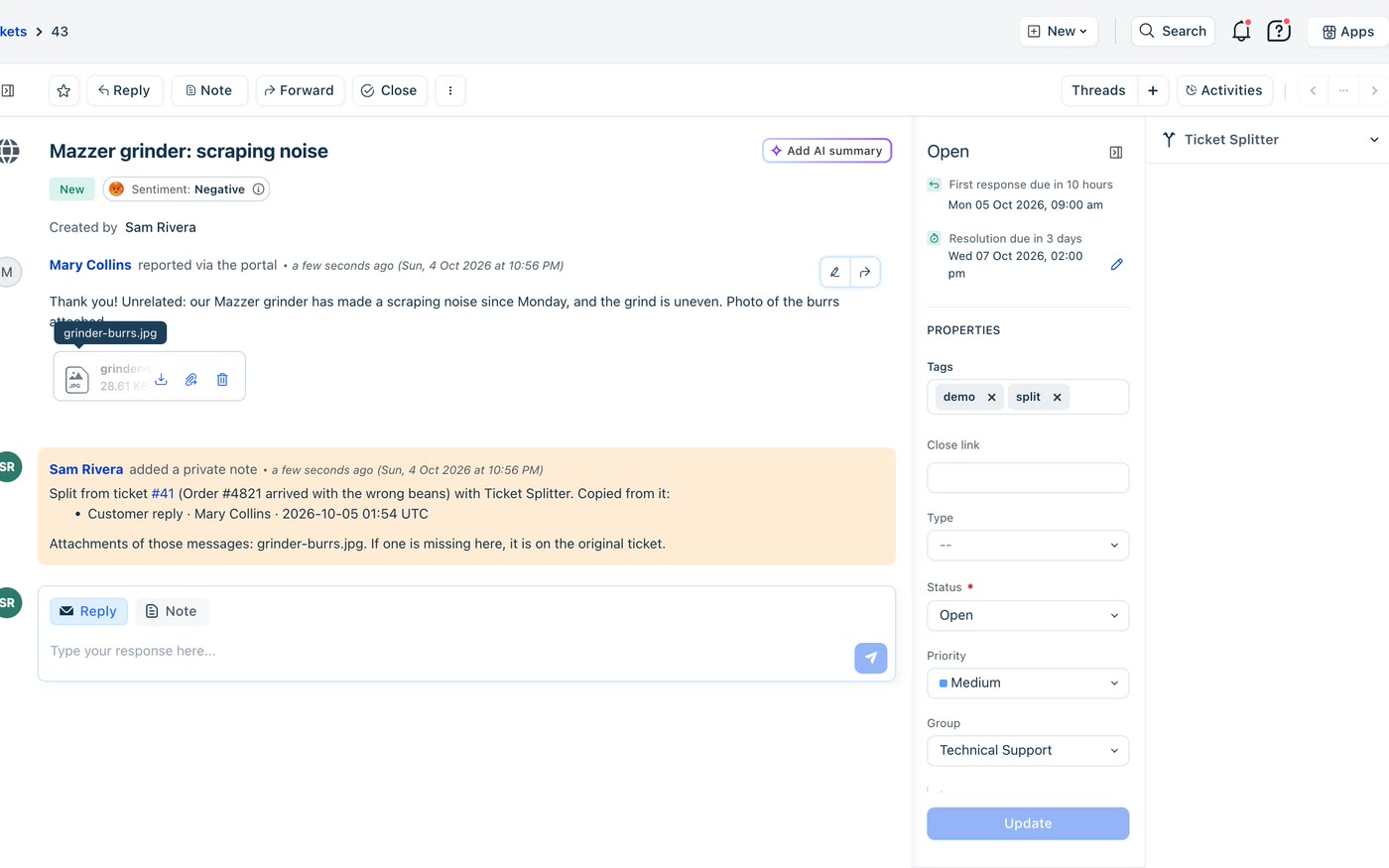Click the Forward toolbar button
The width and height of the screenshot is (1389, 868).
pos(300,90)
